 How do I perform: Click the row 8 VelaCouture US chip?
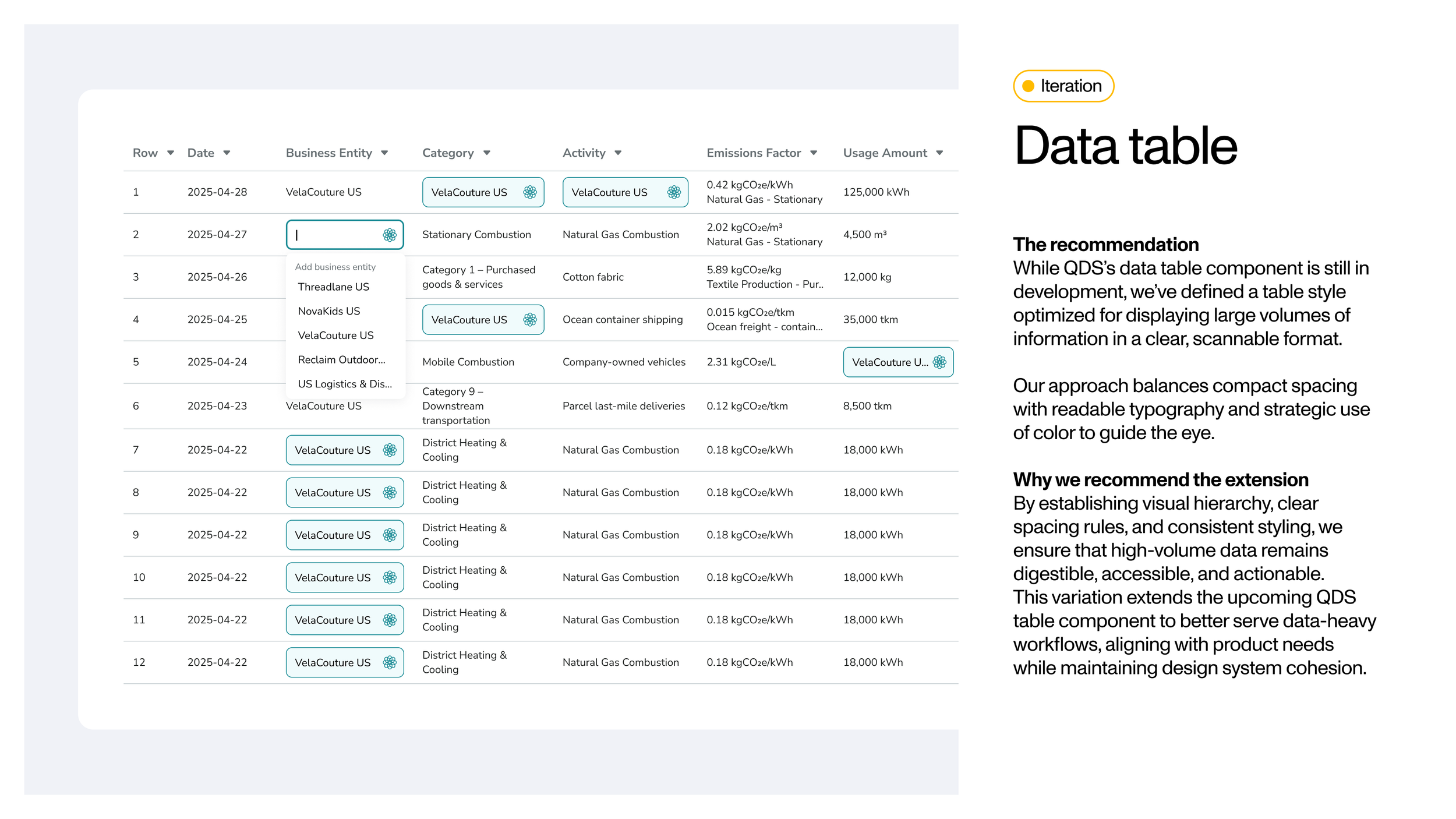(333, 493)
